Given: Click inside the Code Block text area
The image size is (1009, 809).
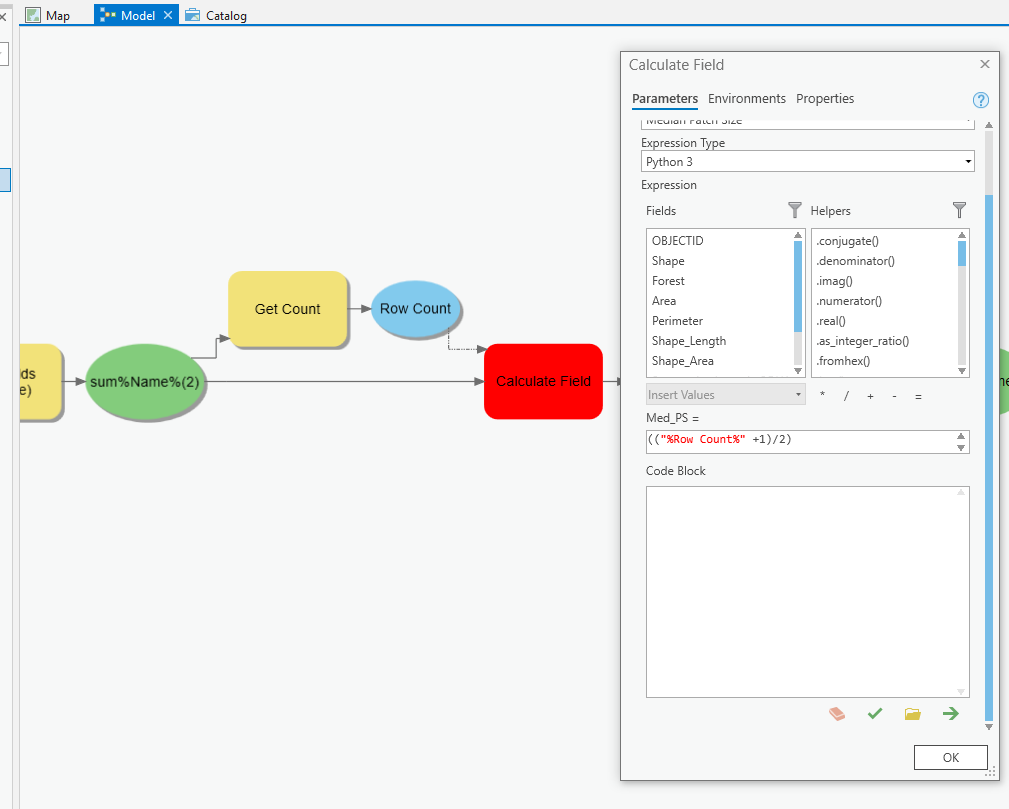Looking at the screenshot, I should pyautogui.click(x=807, y=591).
